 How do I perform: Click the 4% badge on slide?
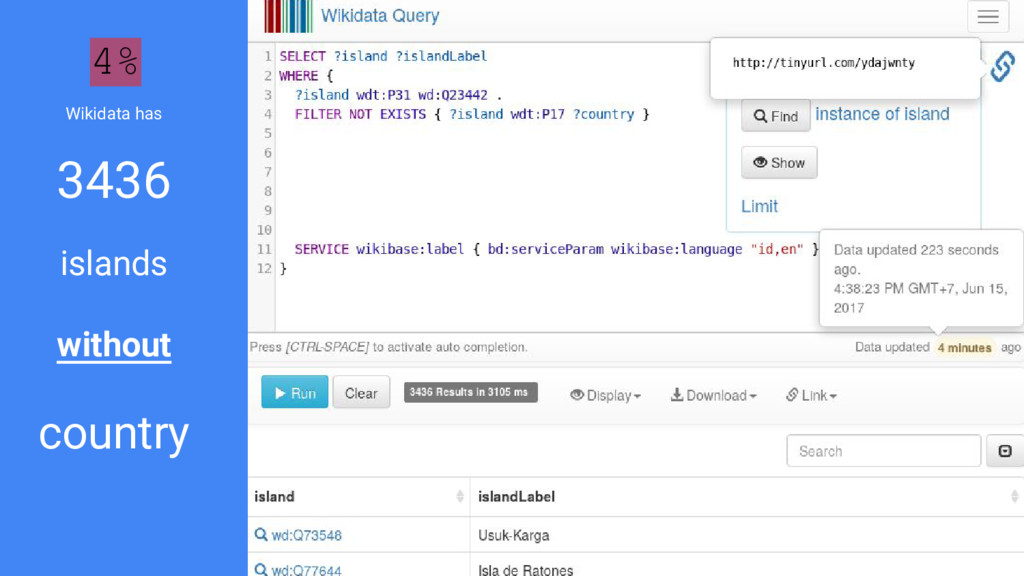(x=116, y=62)
